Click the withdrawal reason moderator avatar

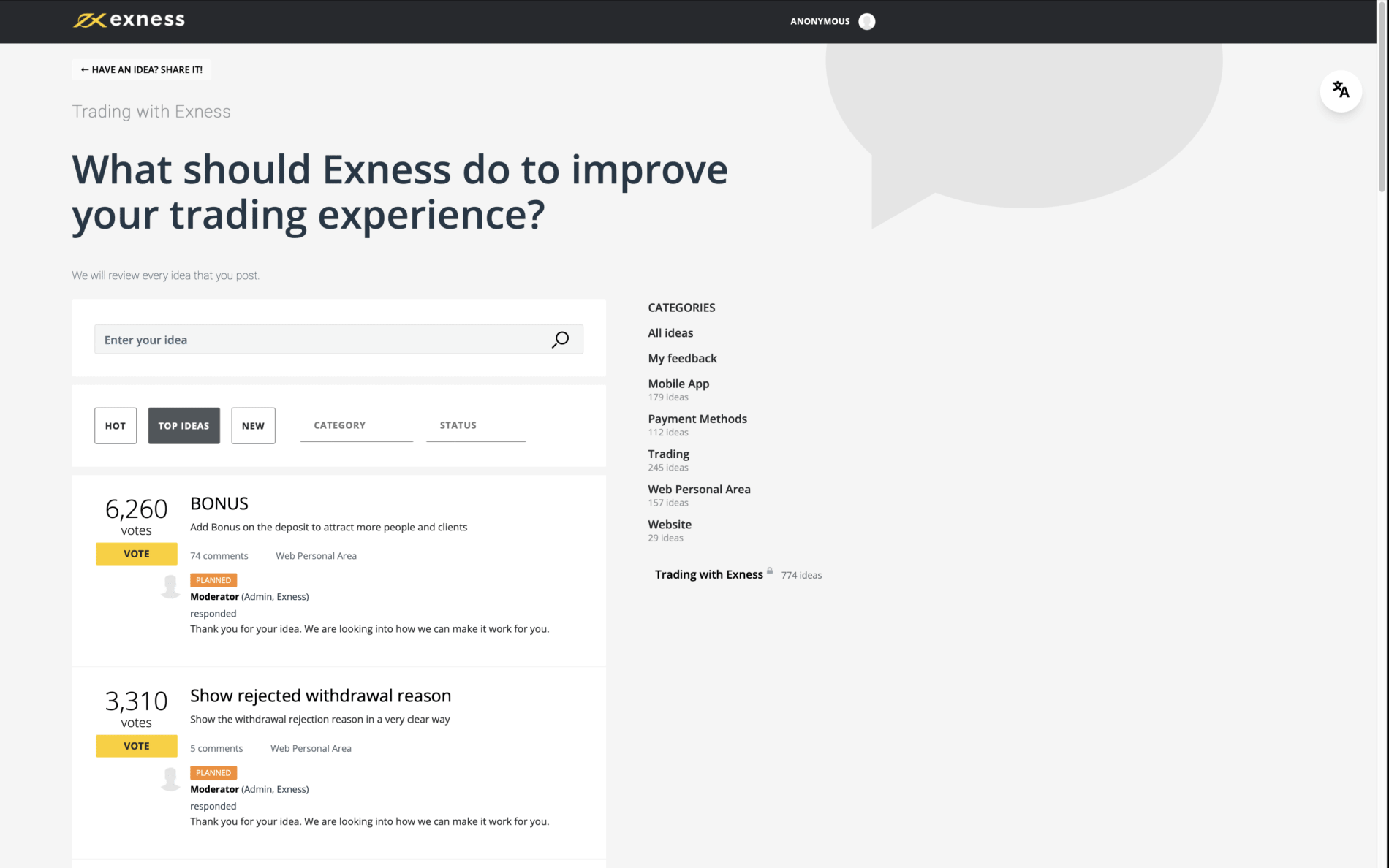(x=170, y=779)
